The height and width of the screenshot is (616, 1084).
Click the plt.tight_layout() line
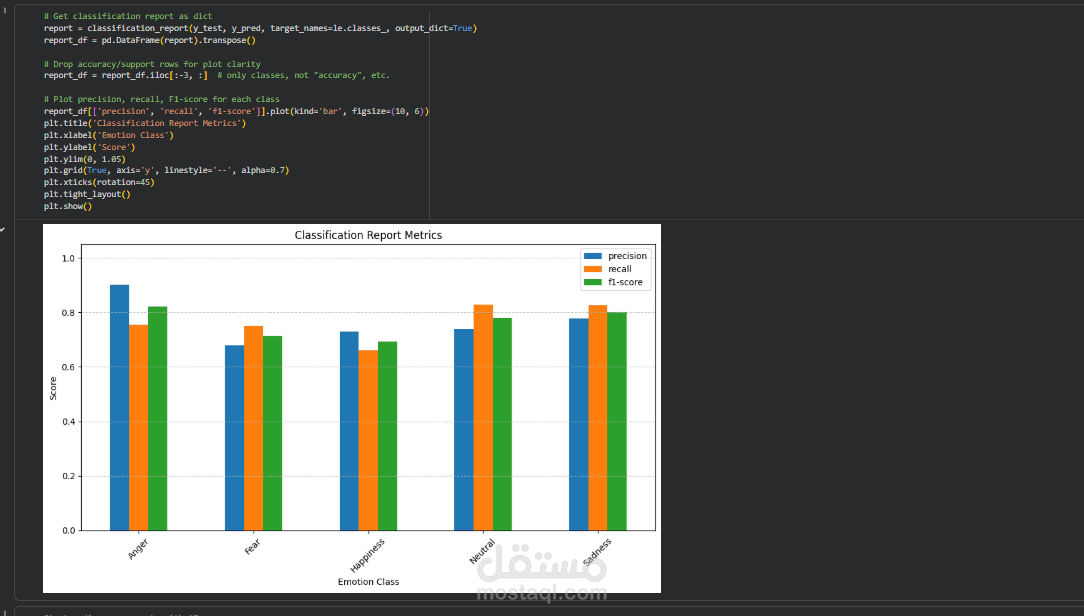(87, 194)
